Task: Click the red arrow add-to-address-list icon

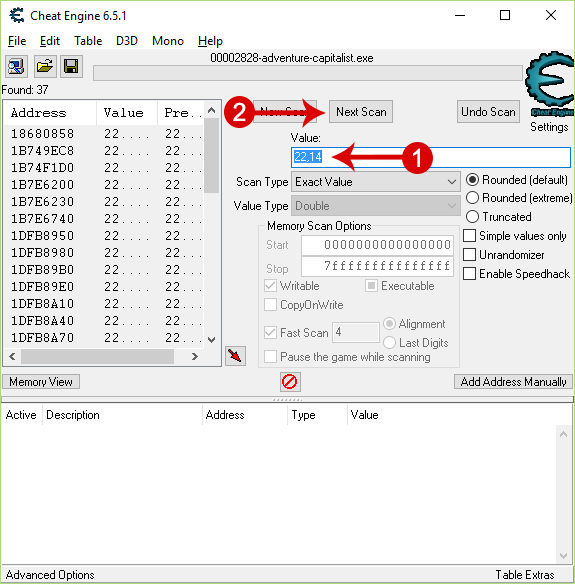Action: click(x=235, y=356)
